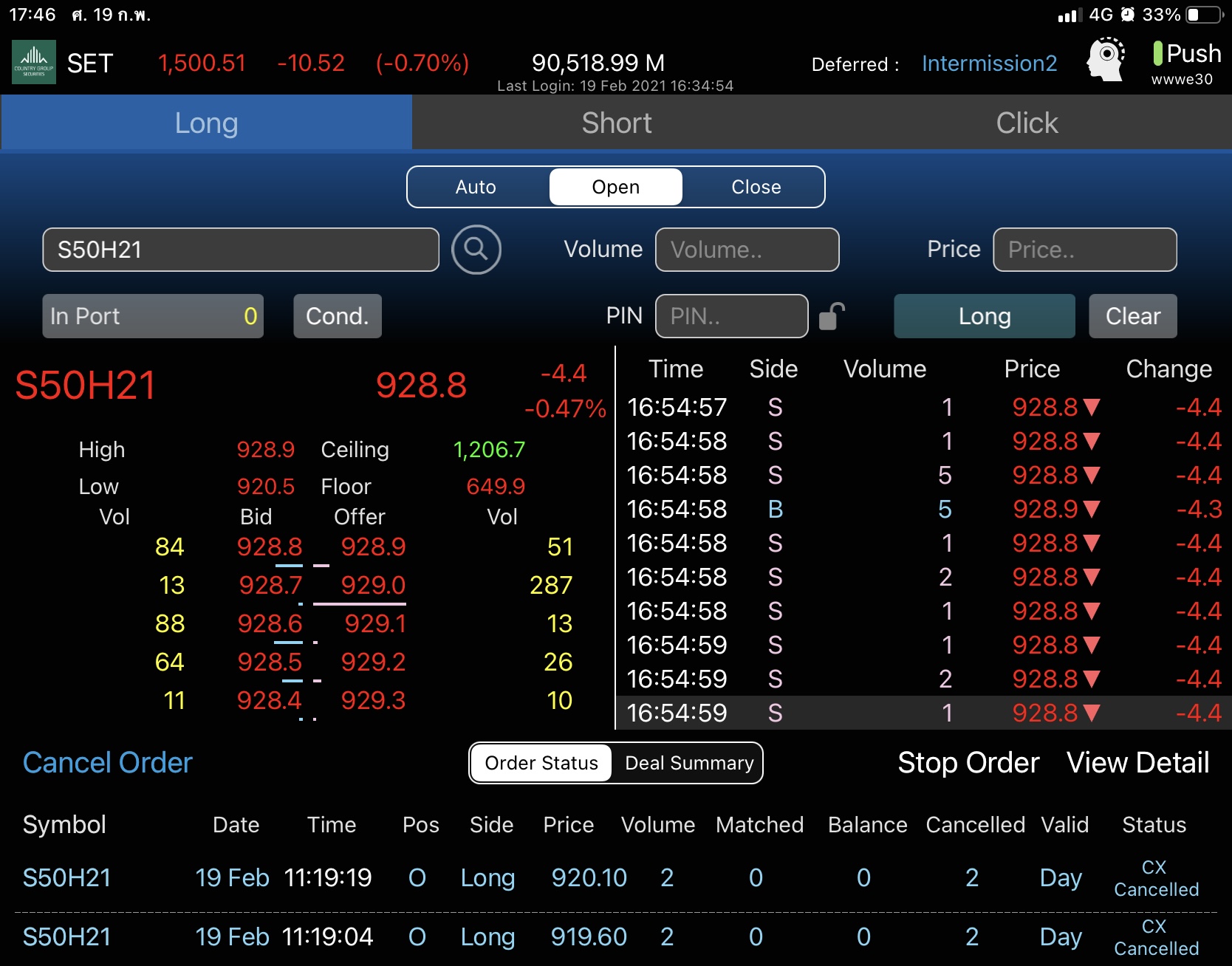Tap the Ceiling price 1,206.7
This screenshot has width=1232, height=966.
click(489, 449)
